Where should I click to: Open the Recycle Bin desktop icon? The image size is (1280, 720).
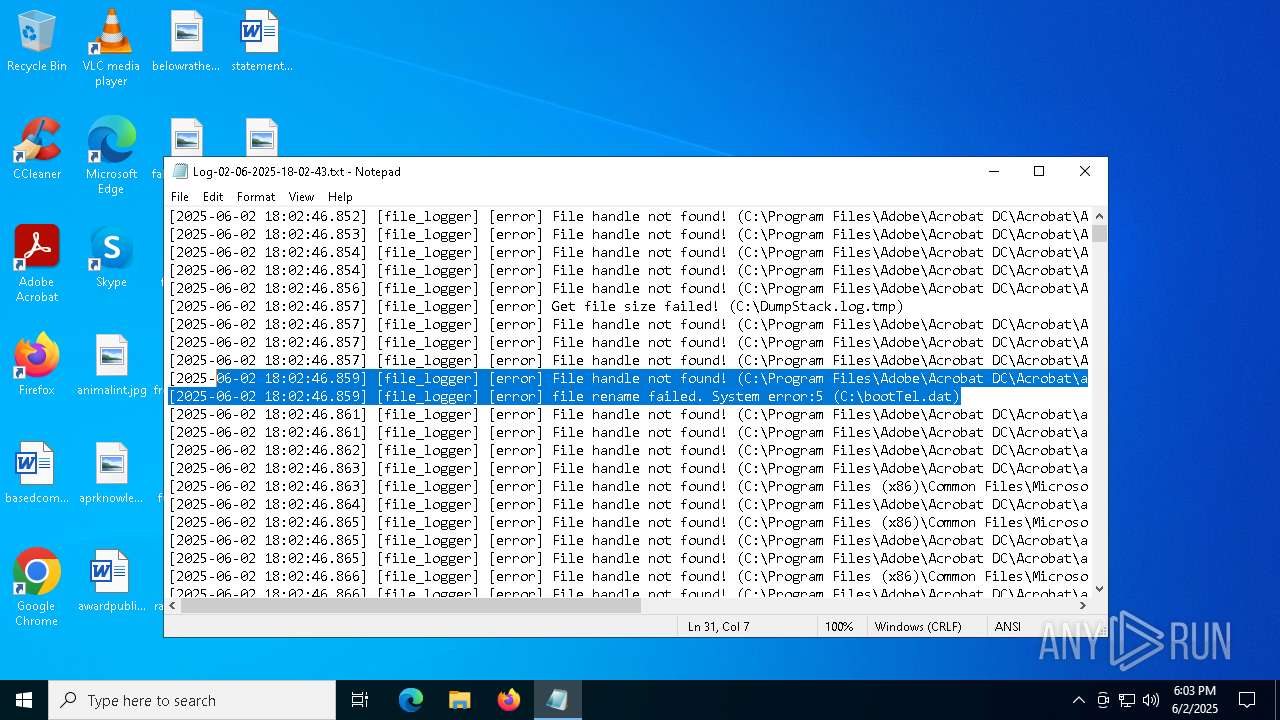pos(37,40)
